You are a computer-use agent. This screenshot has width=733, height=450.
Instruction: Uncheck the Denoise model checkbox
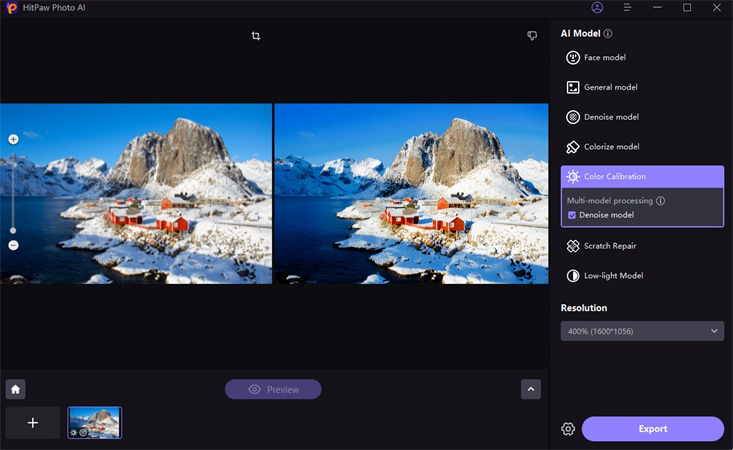pos(572,215)
